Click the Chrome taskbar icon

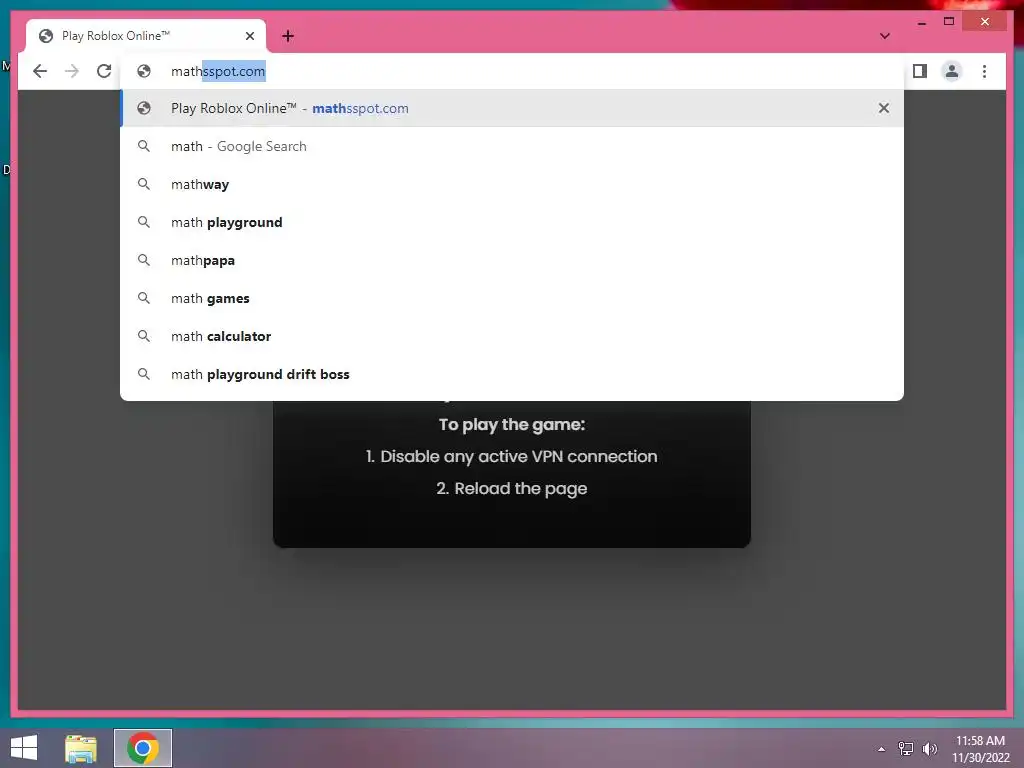pyautogui.click(x=143, y=748)
